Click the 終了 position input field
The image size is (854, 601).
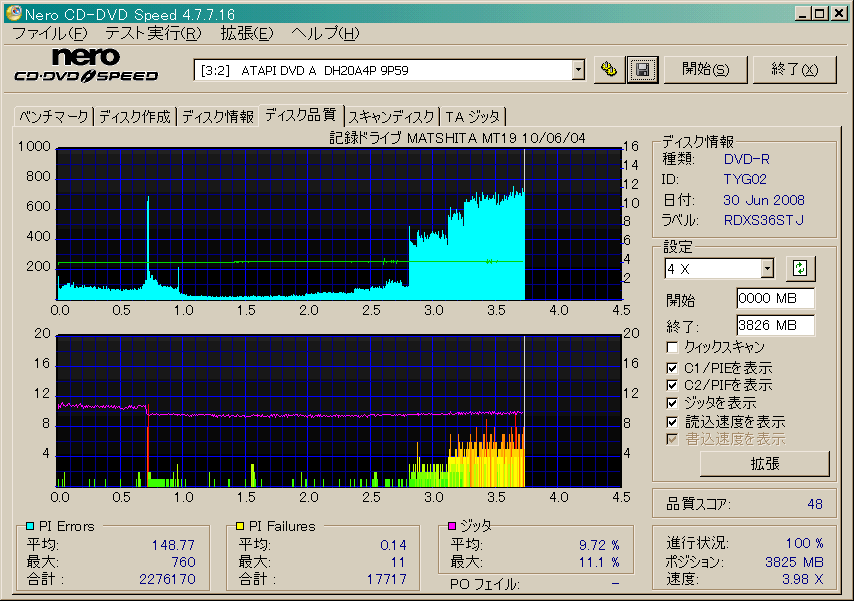[x=775, y=325]
